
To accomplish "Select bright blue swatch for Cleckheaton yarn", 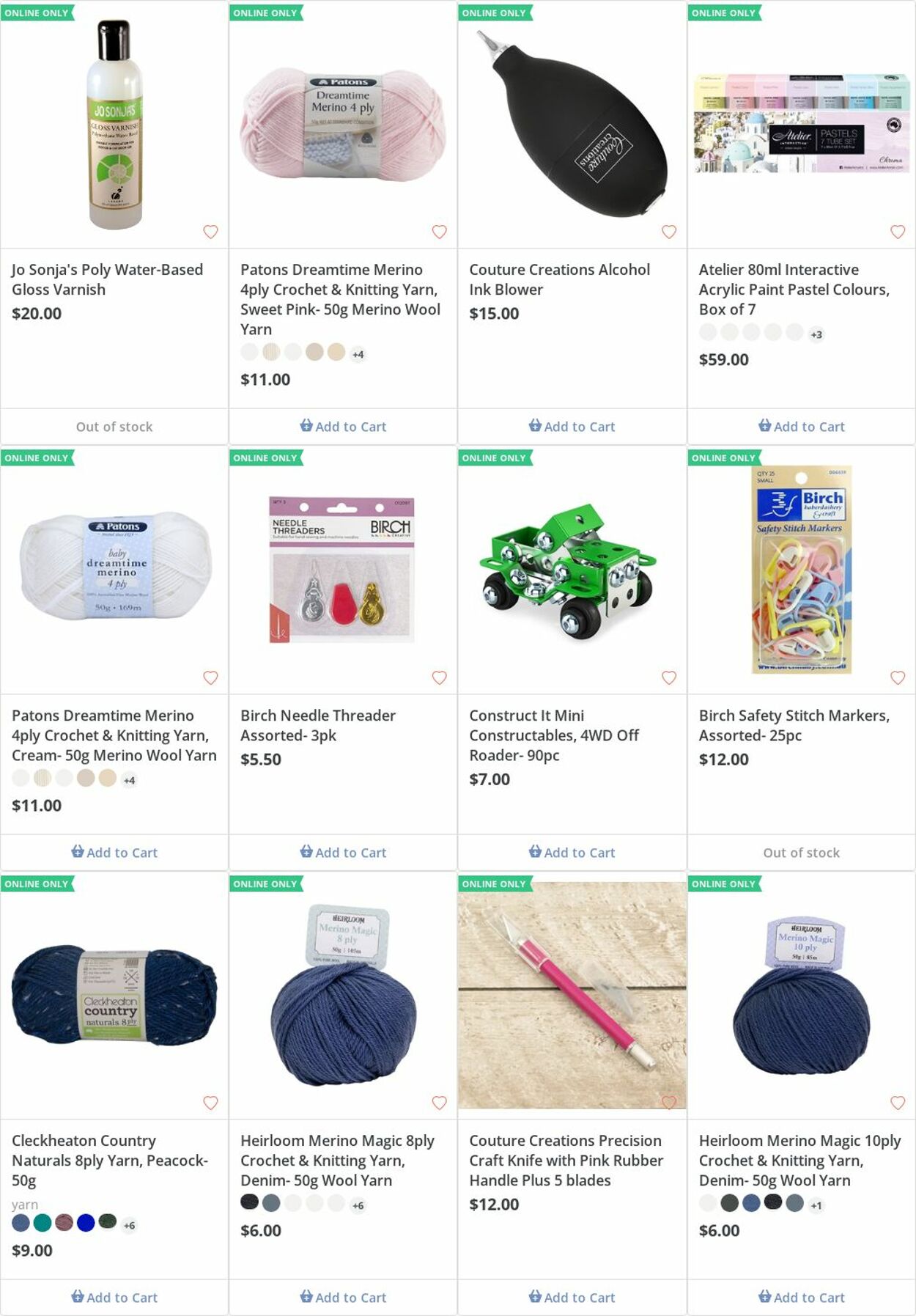I will [86, 1222].
